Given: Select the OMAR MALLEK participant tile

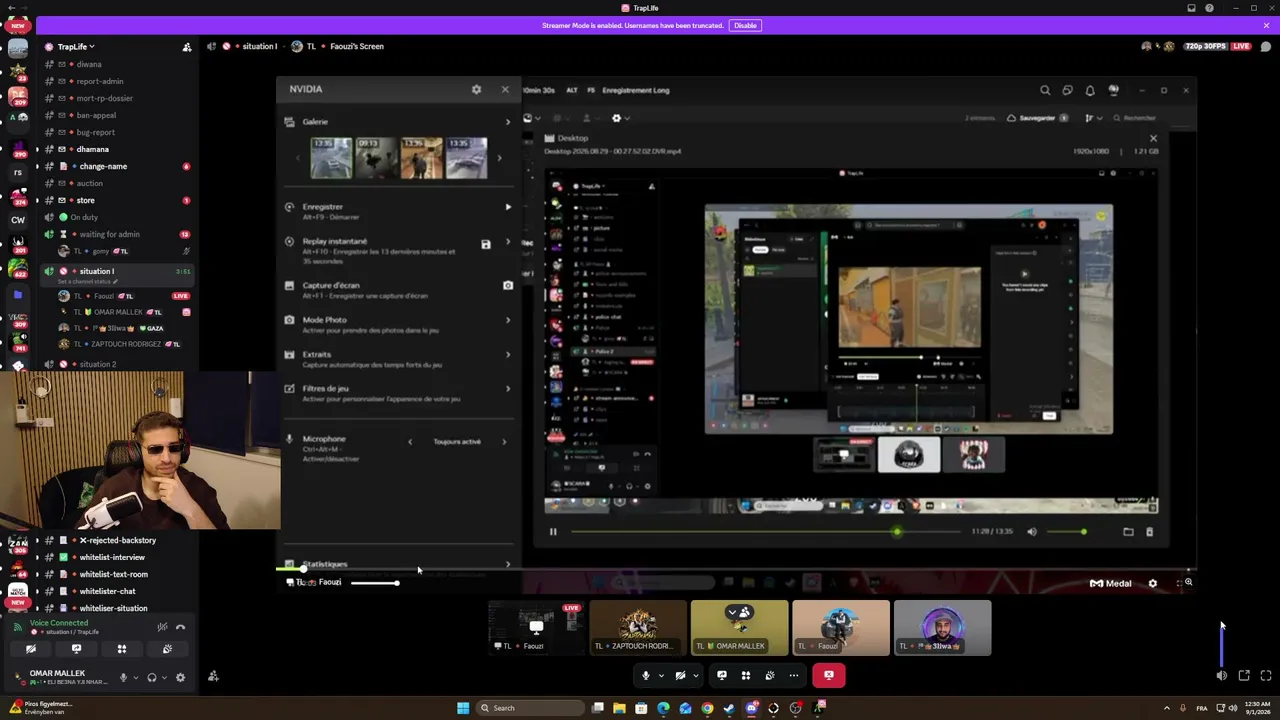Looking at the screenshot, I should click(x=739, y=628).
